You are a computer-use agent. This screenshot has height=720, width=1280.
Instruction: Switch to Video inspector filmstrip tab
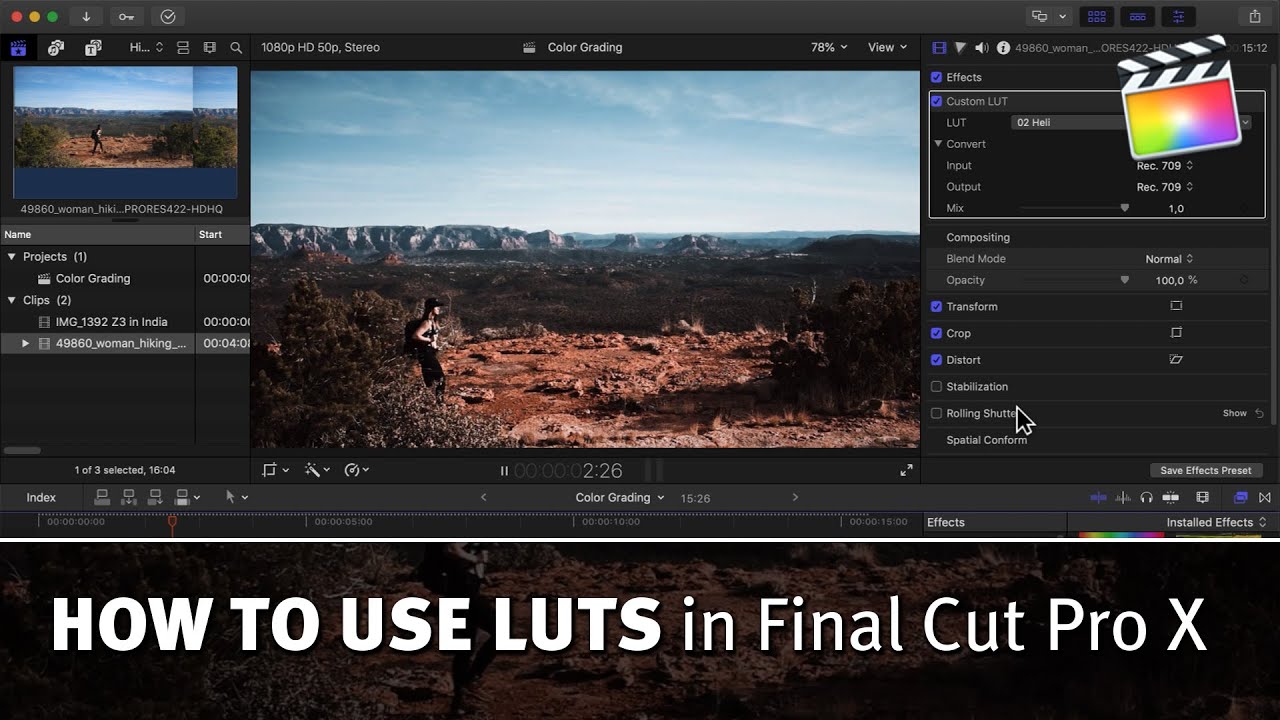939,47
